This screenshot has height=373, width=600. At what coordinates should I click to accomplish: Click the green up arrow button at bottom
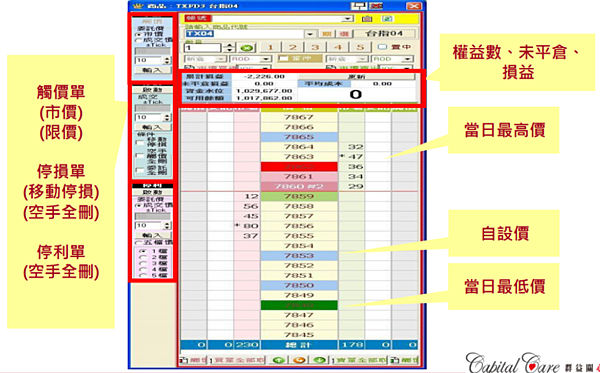point(278,360)
